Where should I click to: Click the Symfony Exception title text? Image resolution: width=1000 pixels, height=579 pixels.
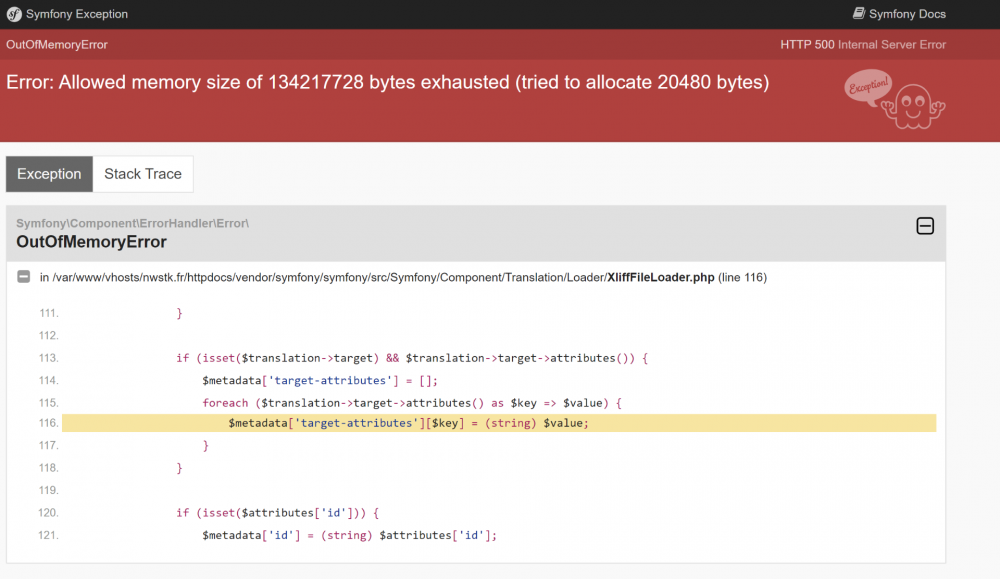(77, 14)
